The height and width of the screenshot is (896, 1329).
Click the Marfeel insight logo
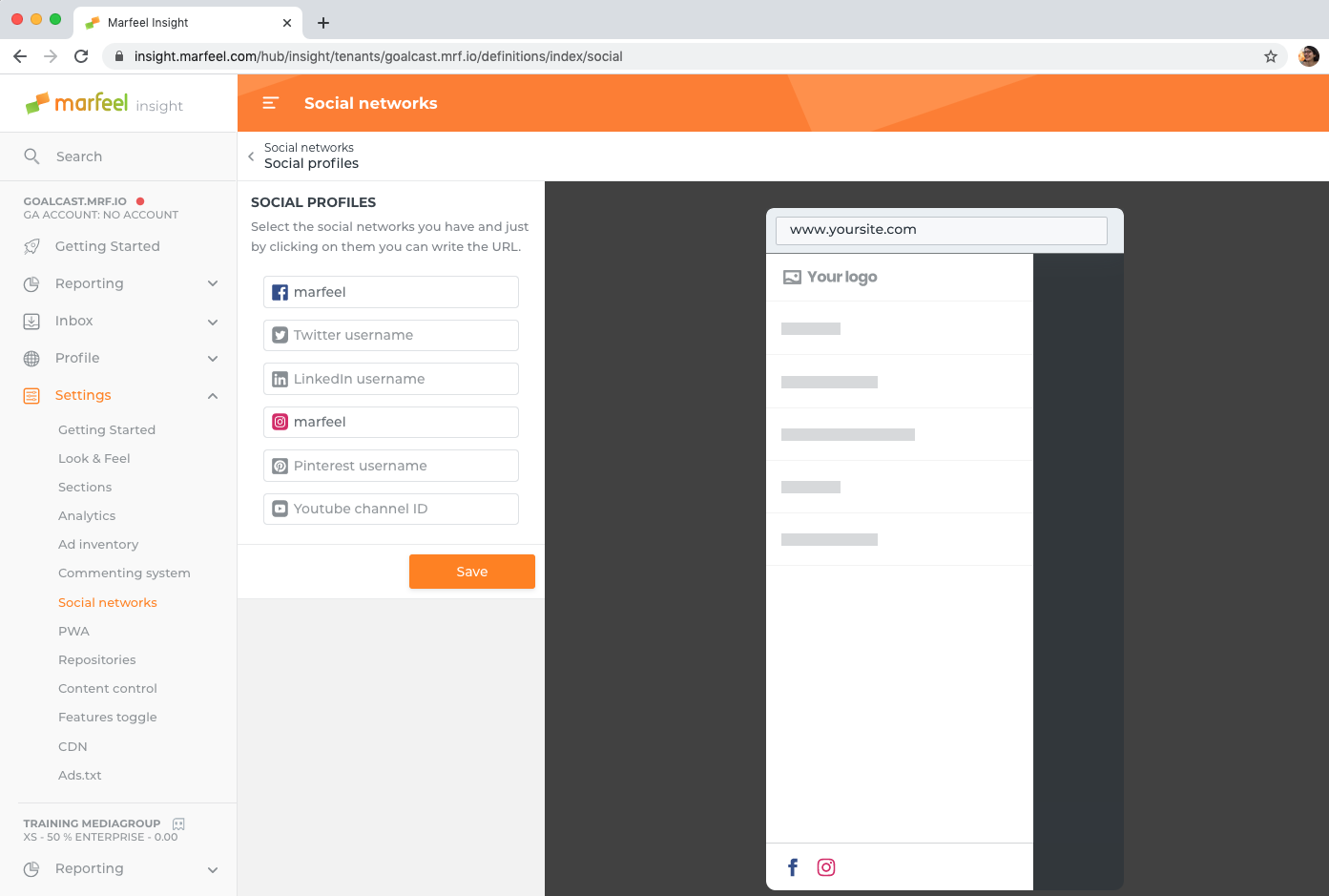point(104,103)
